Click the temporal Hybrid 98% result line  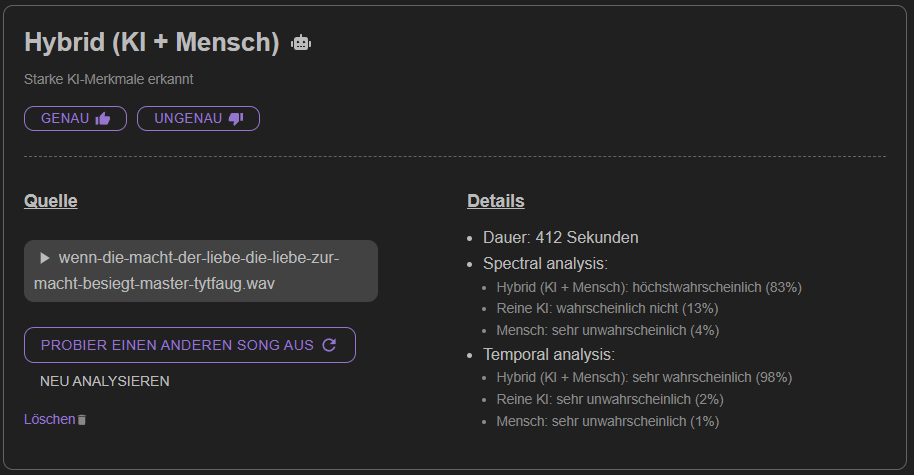point(644,378)
